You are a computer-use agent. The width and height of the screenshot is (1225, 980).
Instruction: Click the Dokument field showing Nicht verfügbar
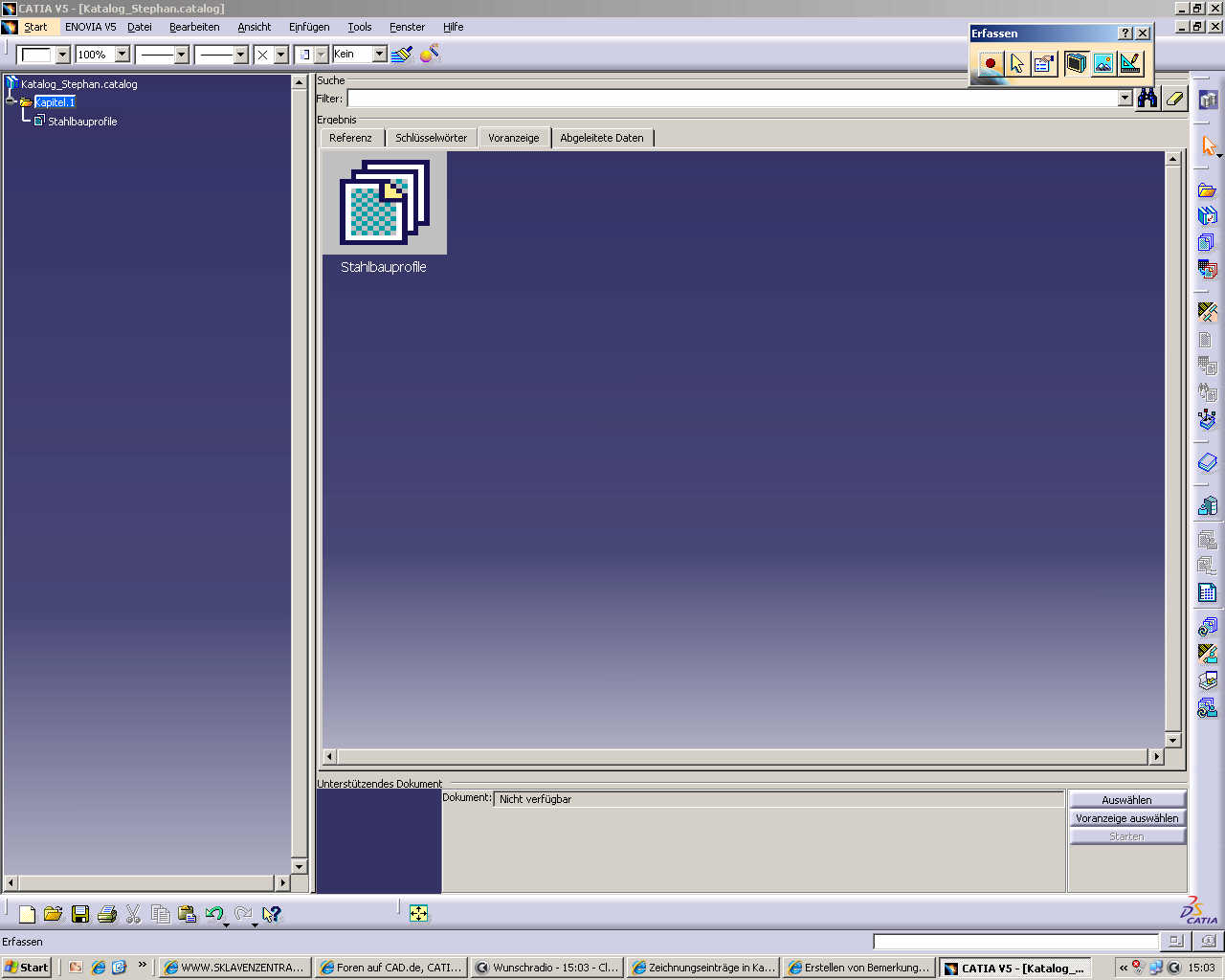pyautogui.click(x=778, y=799)
